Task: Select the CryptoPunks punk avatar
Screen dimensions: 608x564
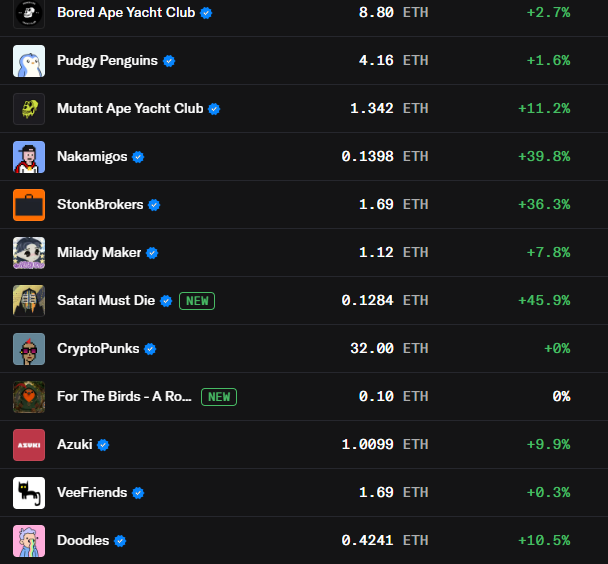Action: coord(29,349)
